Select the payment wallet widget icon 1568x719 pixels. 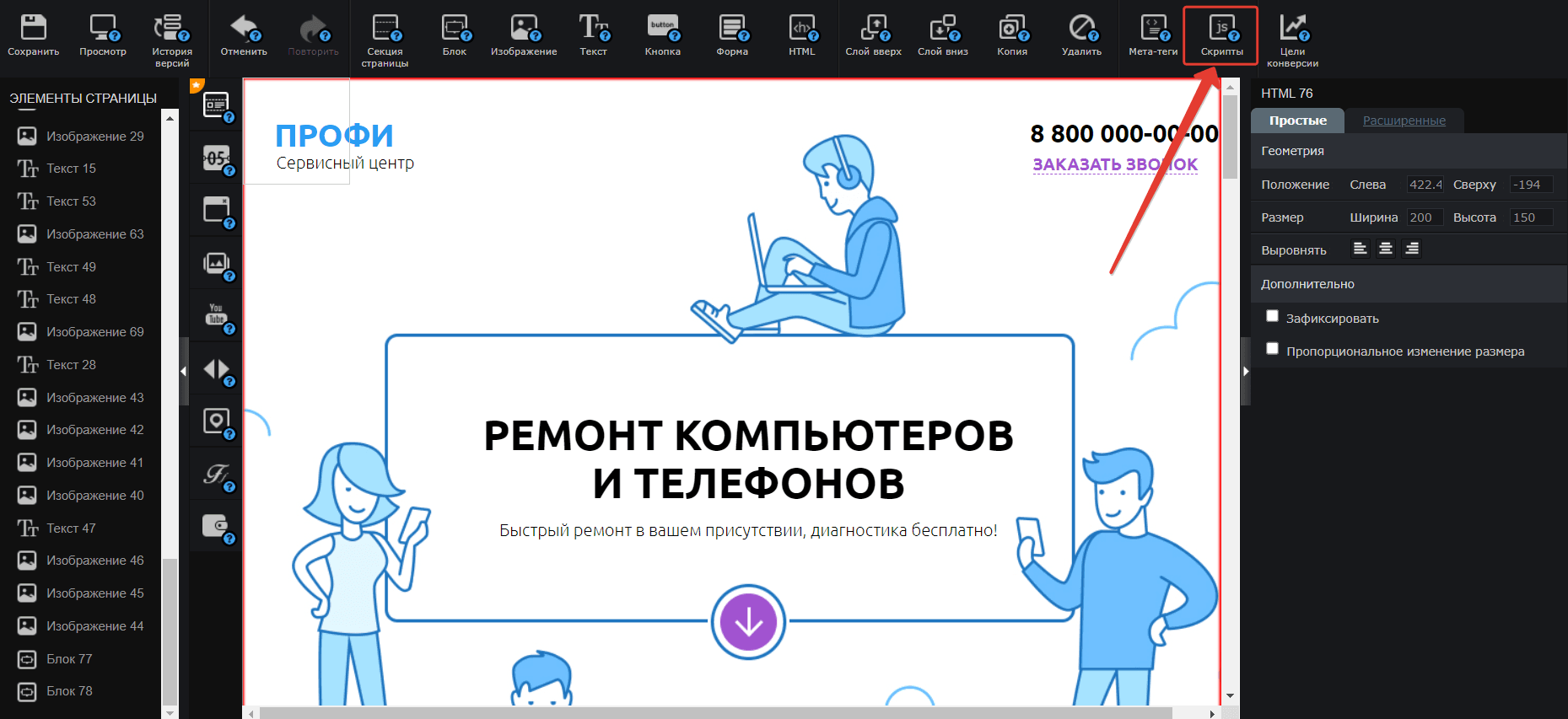point(217,527)
